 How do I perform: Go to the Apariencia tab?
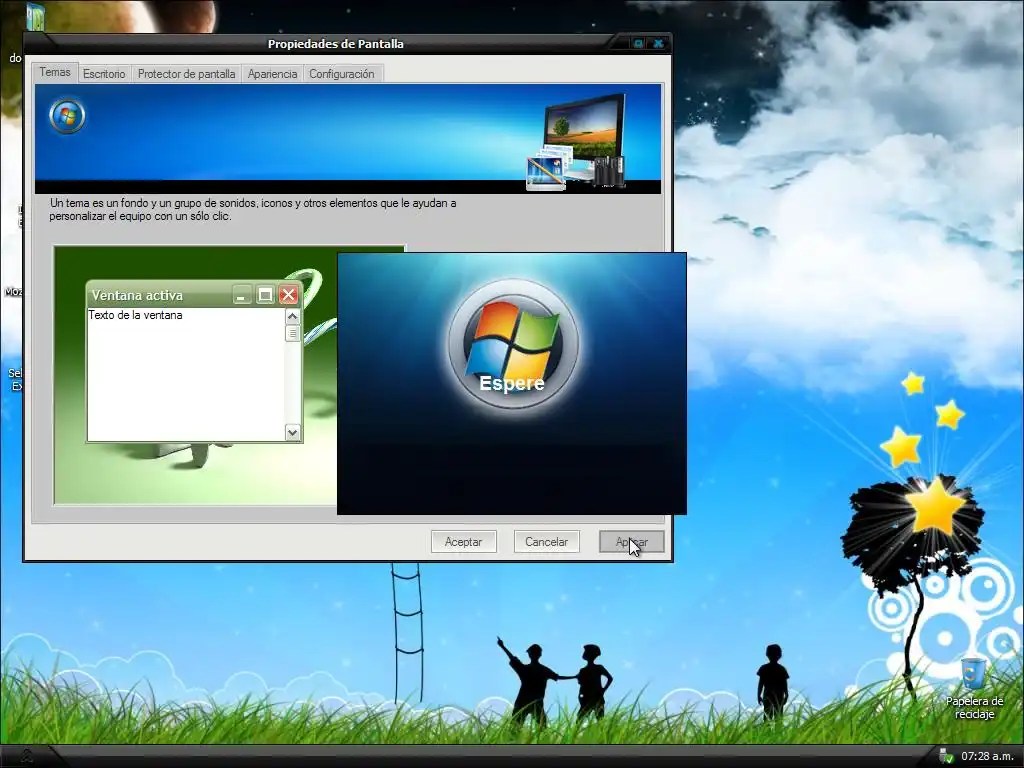pyautogui.click(x=272, y=74)
